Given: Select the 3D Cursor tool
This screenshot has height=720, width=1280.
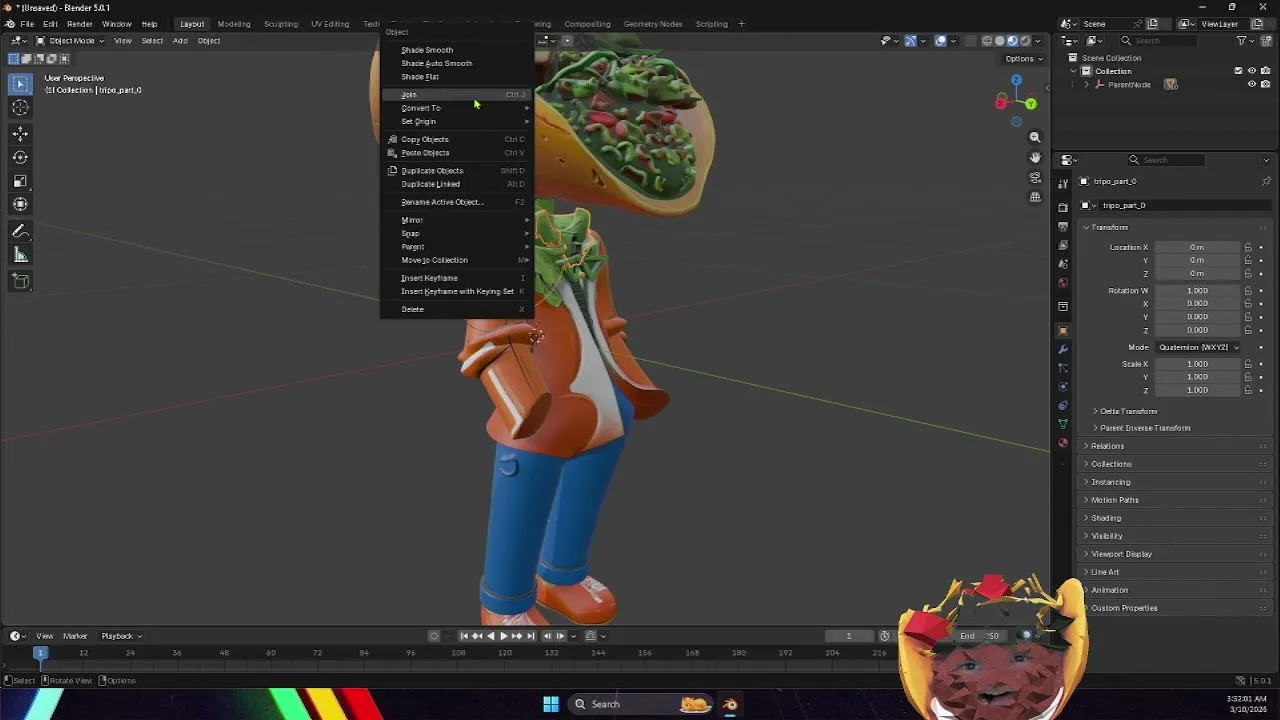Looking at the screenshot, I should pyautogui.click(x=20, y=108).
